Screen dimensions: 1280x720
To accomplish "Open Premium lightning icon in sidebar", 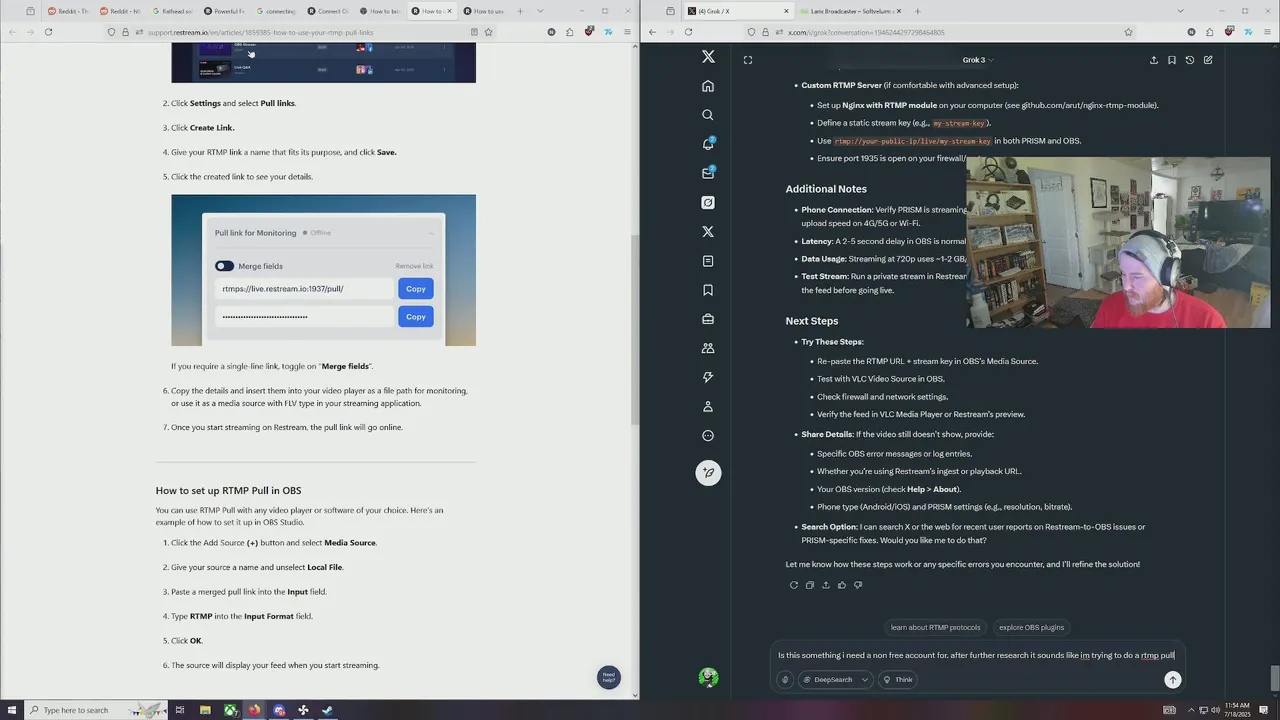I will [x=708, y=377].
